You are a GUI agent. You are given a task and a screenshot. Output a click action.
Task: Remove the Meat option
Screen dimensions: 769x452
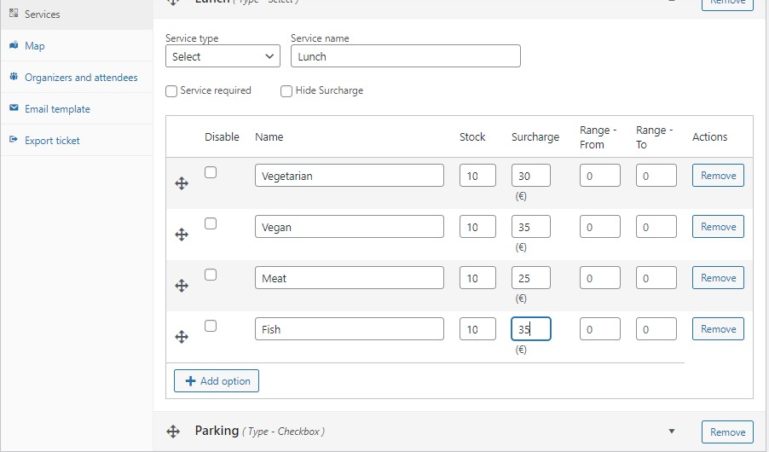718,278
